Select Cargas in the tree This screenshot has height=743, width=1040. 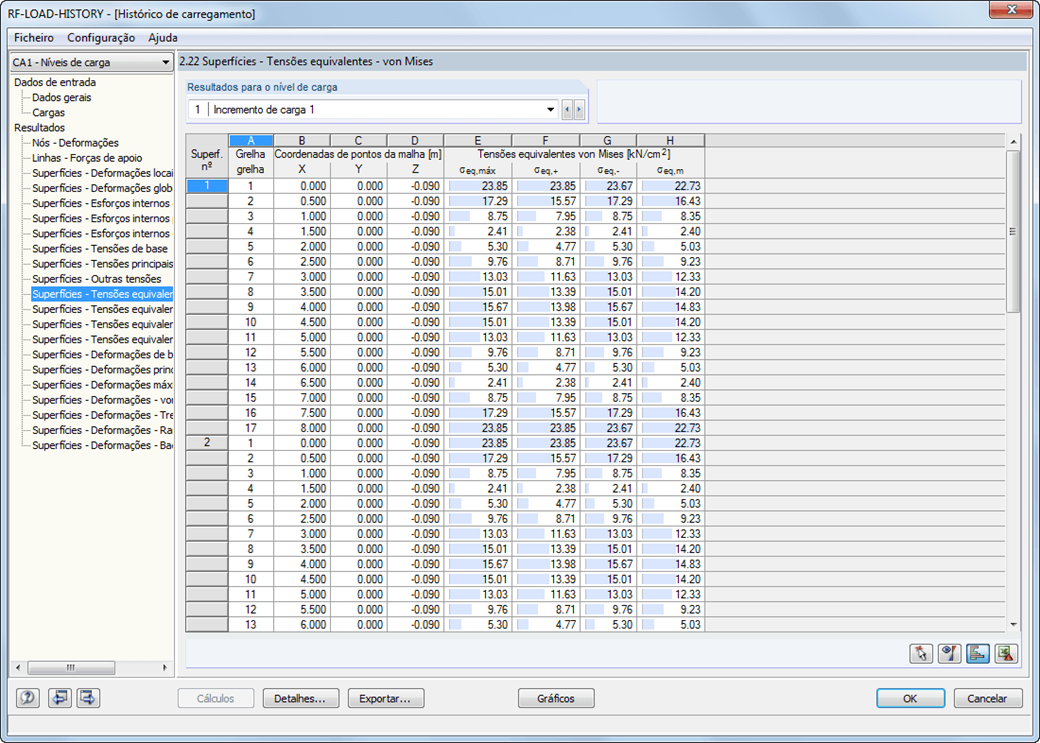48,113
